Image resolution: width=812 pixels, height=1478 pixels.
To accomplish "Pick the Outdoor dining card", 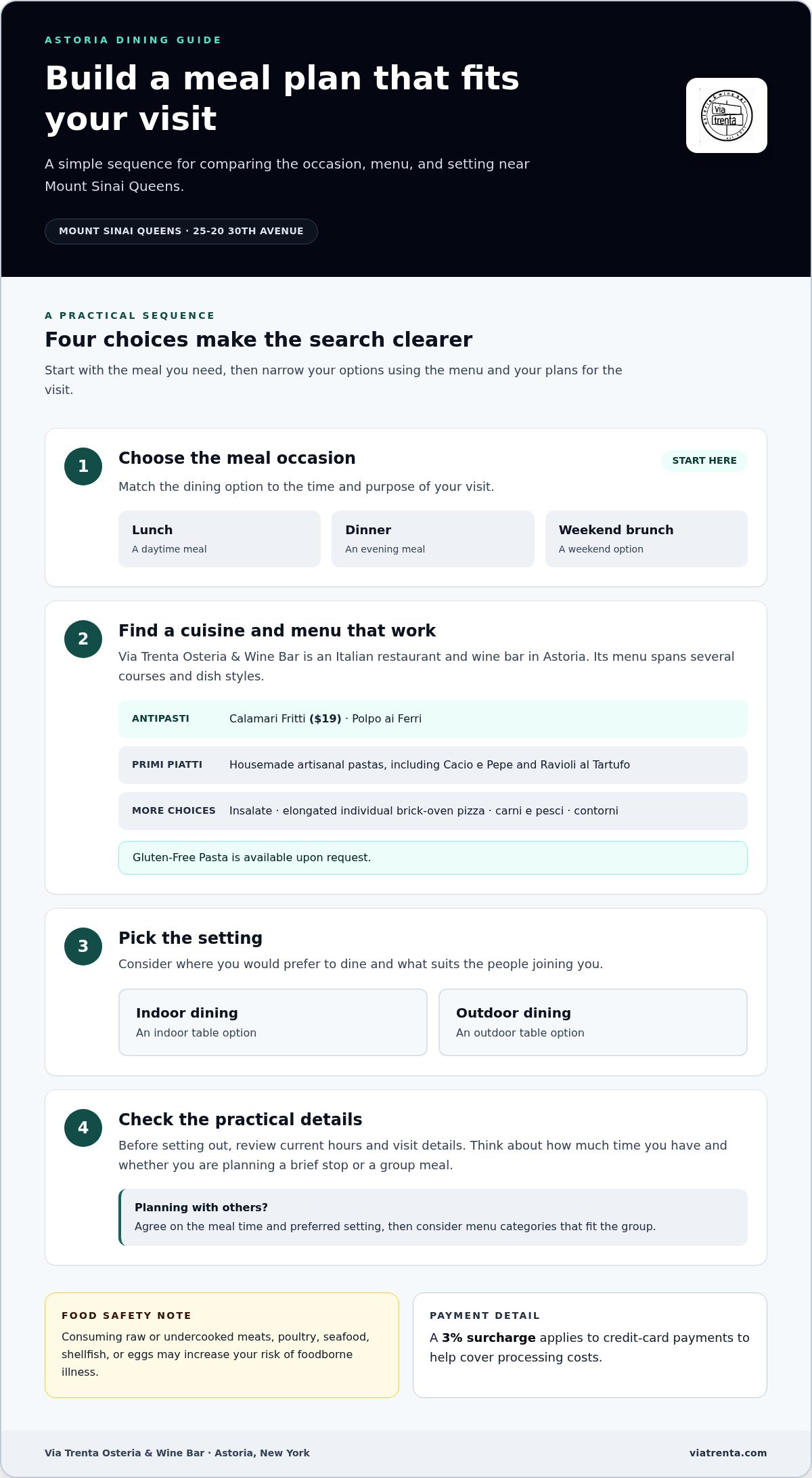I will click(x=593, y=1022).
